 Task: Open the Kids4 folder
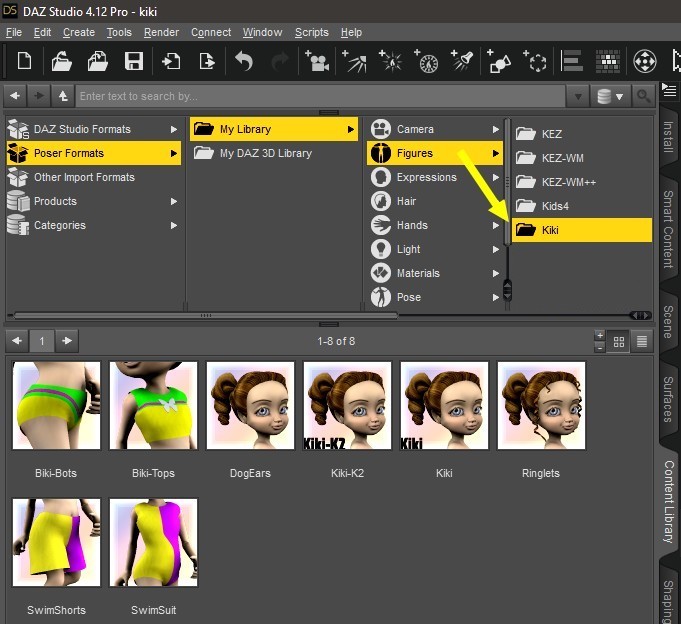pyautogui.click(x=582, y=206)
